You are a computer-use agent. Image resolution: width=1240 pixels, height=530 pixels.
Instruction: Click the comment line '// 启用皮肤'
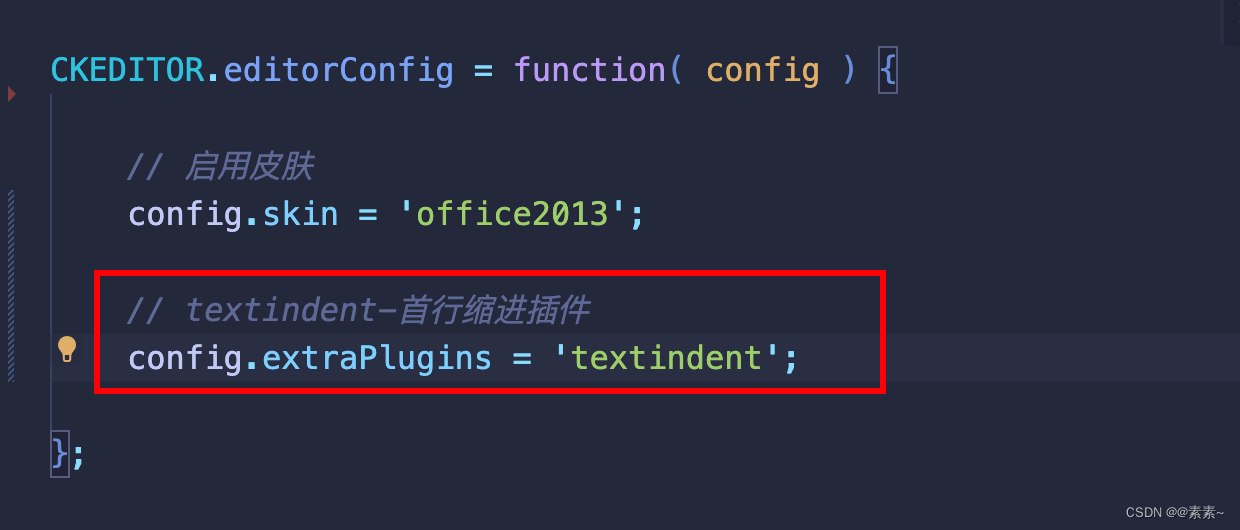point(221,166)
